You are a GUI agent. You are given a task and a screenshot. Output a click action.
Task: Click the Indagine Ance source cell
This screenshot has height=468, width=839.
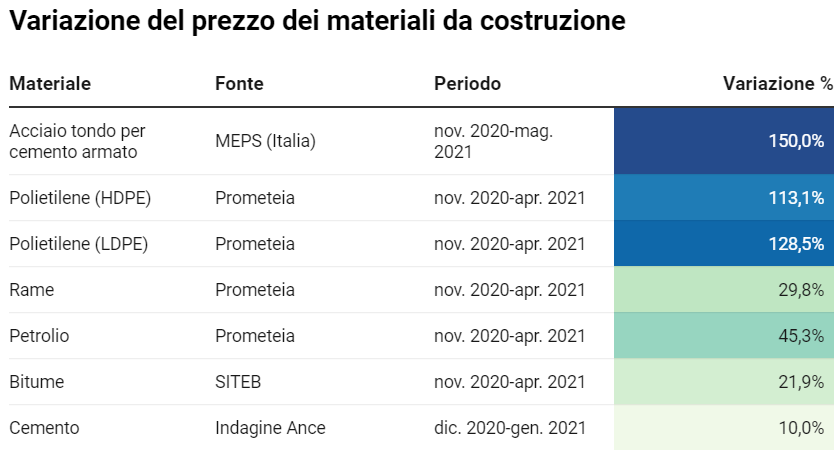(x=270, y=428)
